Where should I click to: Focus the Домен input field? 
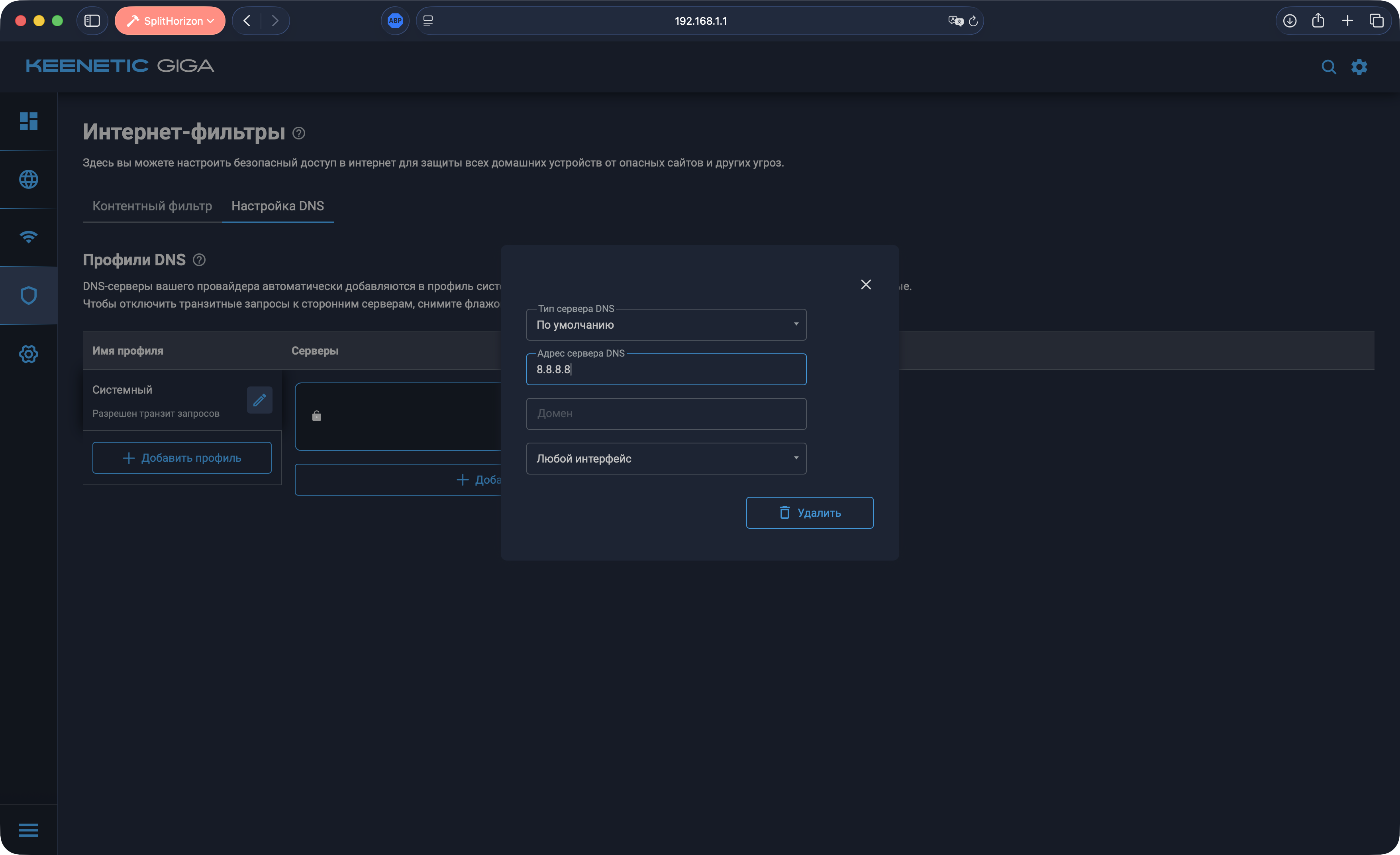(x=666, y=414)
